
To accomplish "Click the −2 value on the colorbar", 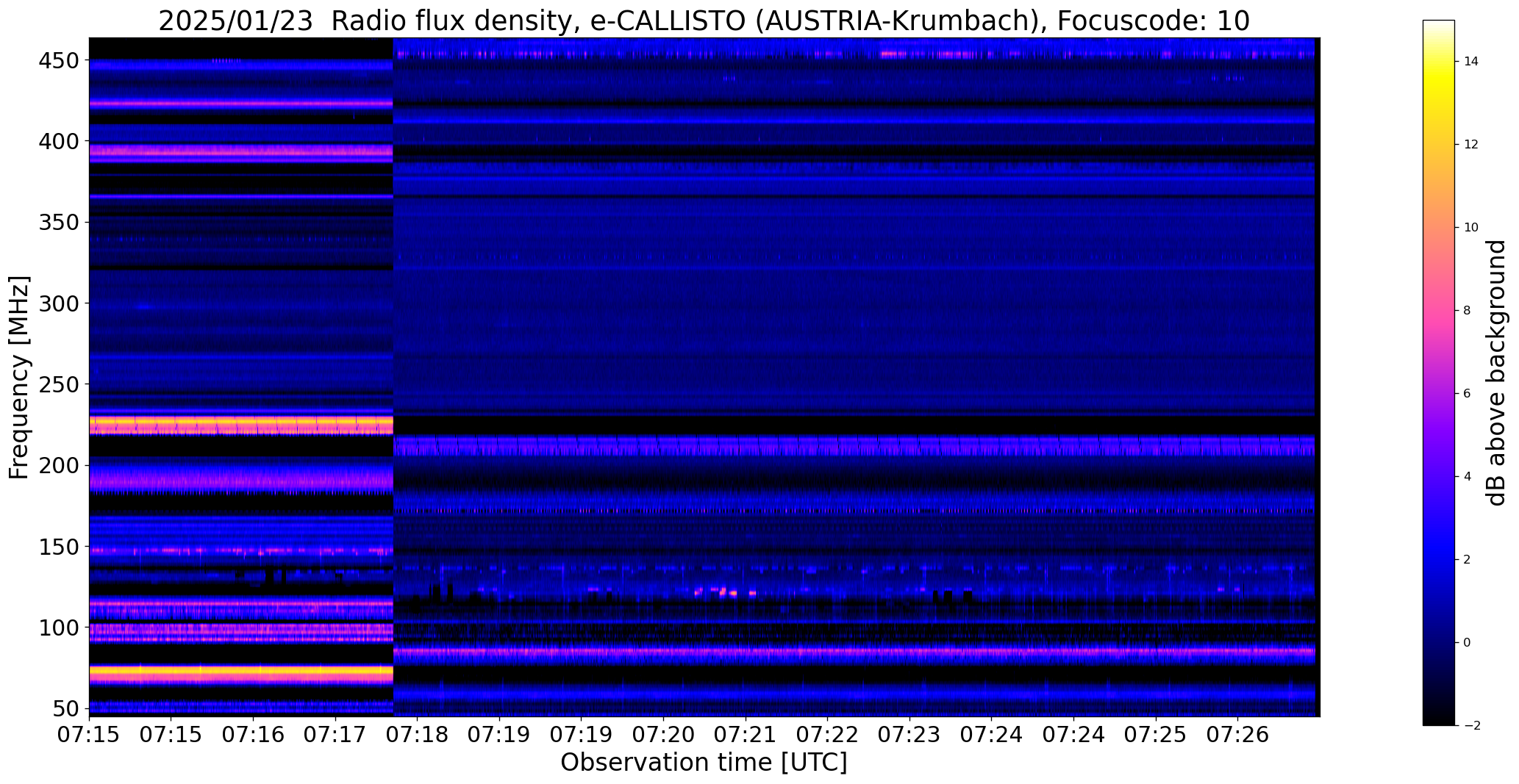I will pos(1471,726).
